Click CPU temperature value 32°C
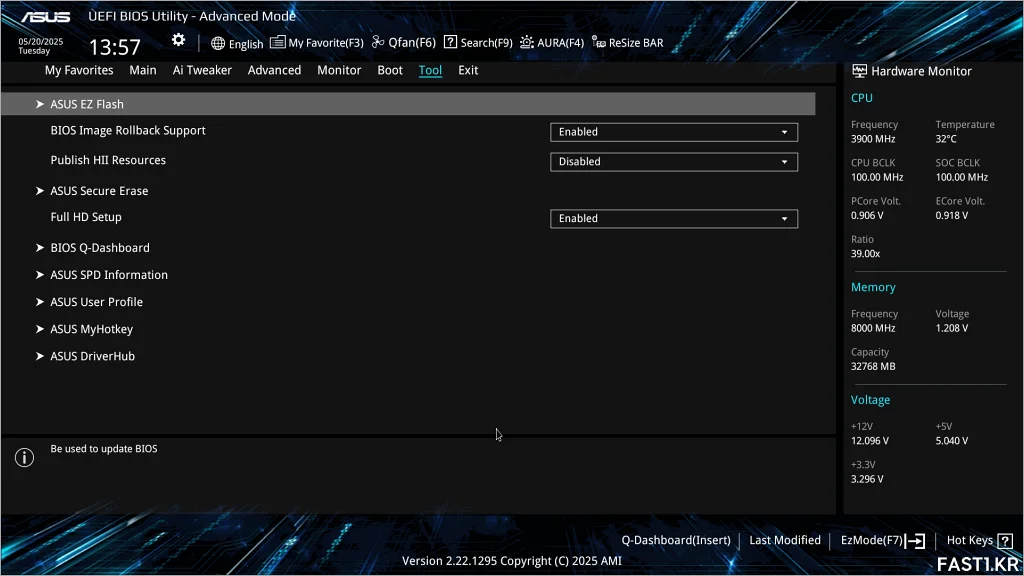Screen dimensions: 1024x576 pyautogui.click(x=946, y=139)
